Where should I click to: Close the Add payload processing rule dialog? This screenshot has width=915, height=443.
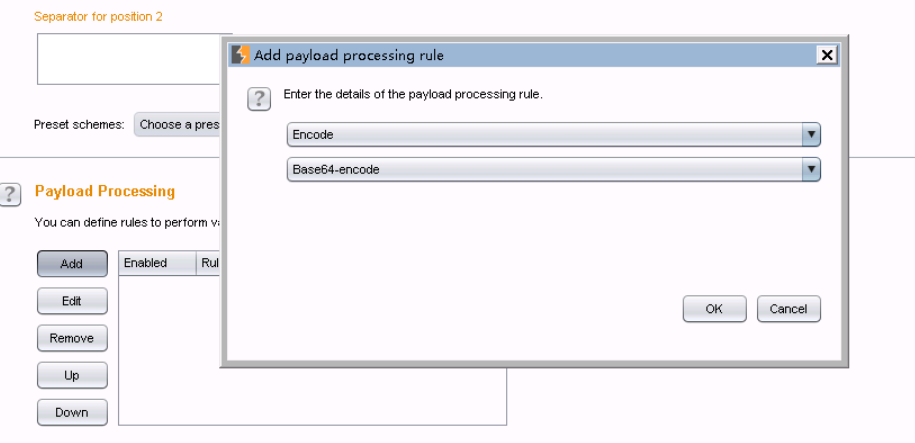pyautogui.click(x=826, y=55)
